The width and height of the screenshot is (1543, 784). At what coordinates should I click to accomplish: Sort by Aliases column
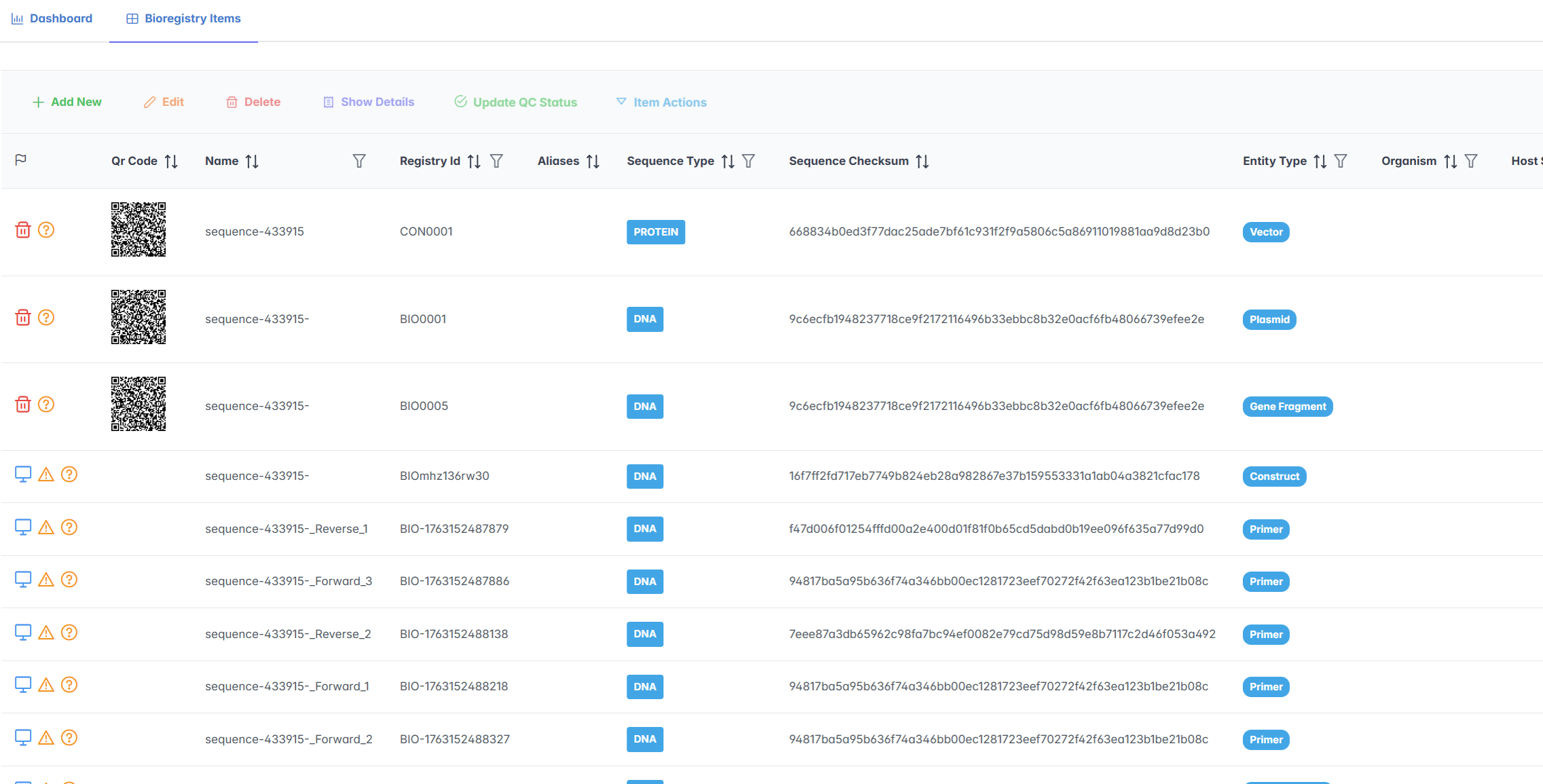(x=593, y=161)
